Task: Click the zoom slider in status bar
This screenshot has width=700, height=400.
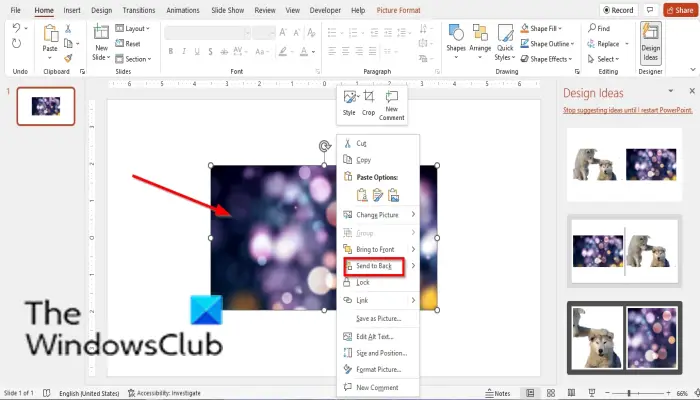Action: (637, 393)
